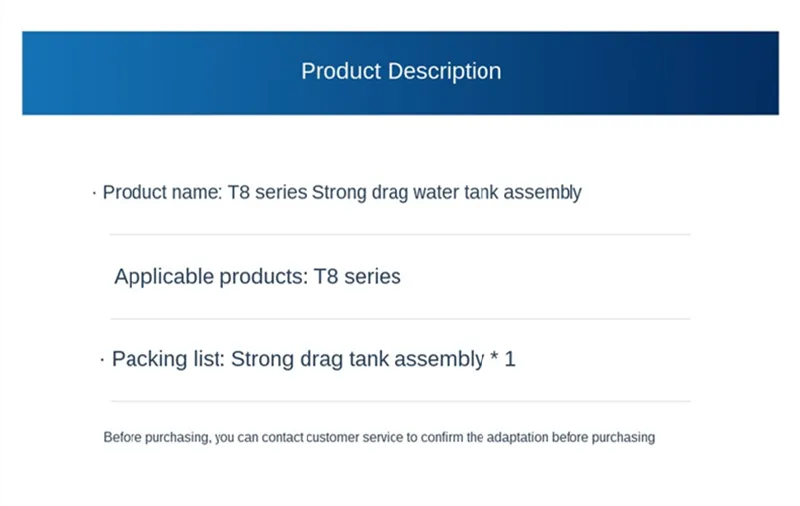800x506 pixels.
Task: Click the bullet before Packing list
Action: pyautogui.click(x=103, y=360)
